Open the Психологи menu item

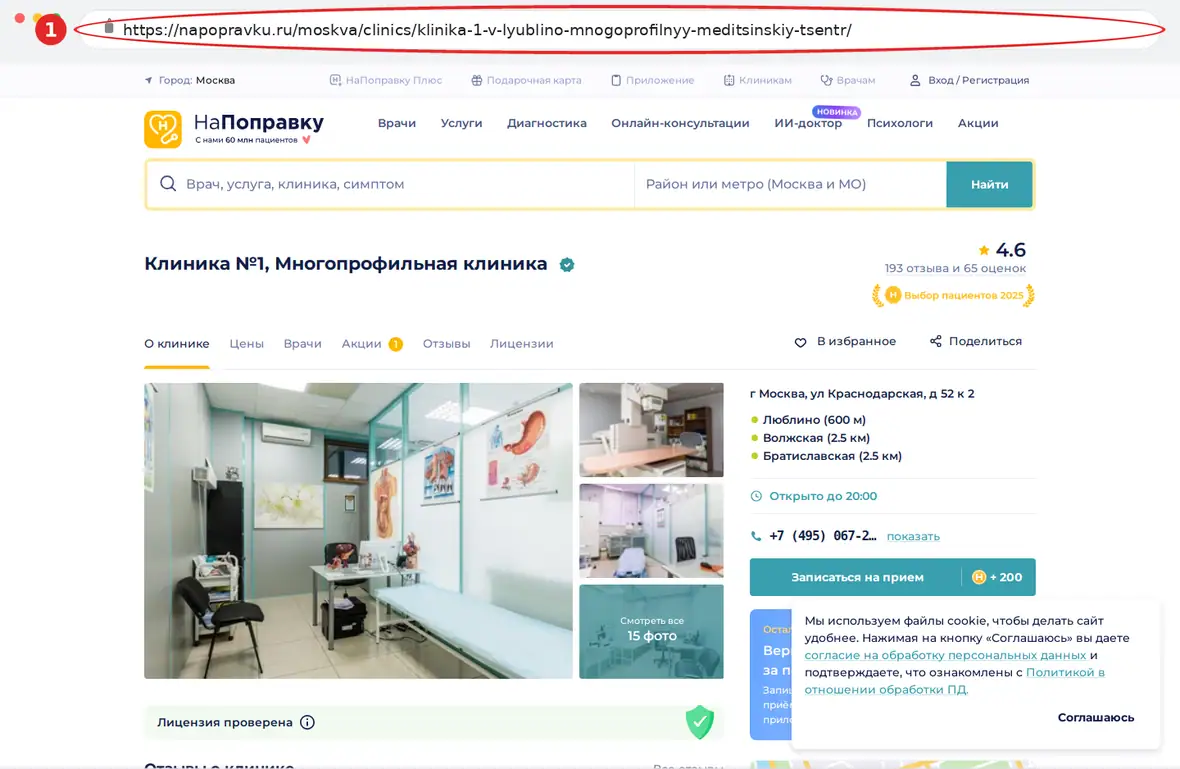pyautogui.click(x=899, y=123)
